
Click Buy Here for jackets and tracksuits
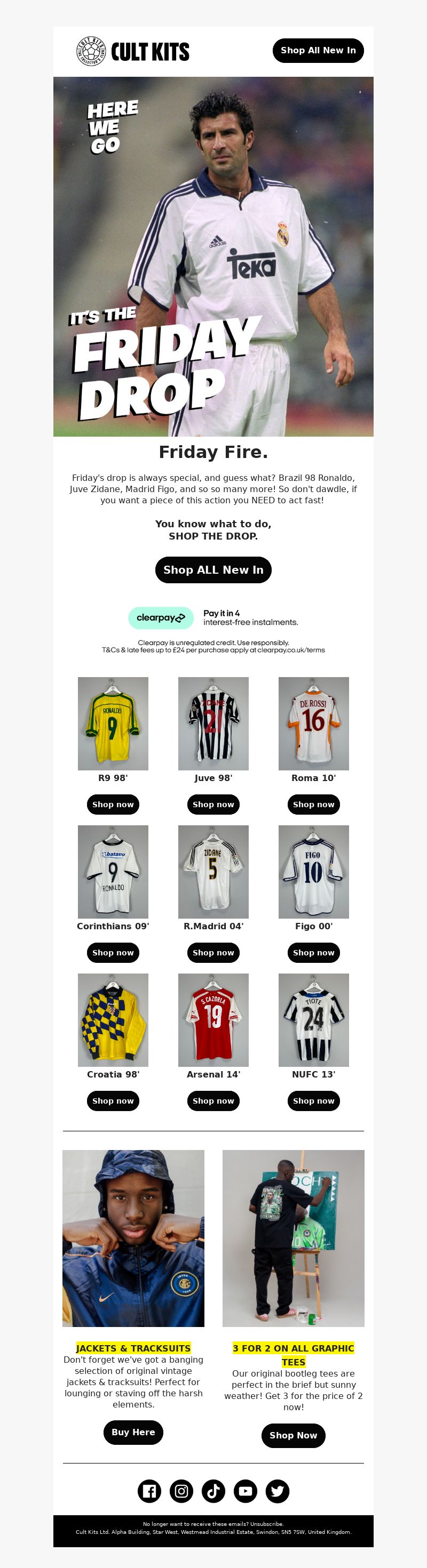133,1432
